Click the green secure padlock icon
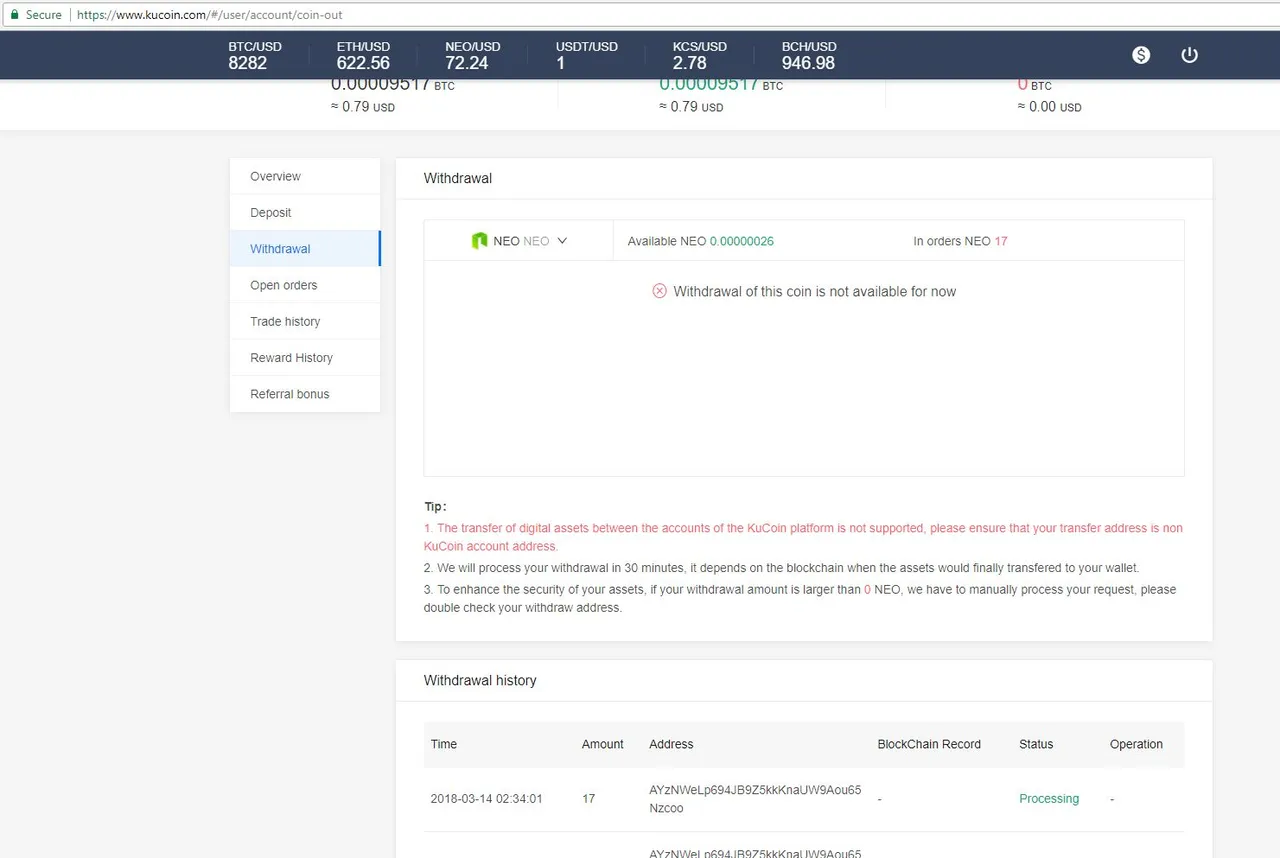Image resolution: width=1280 pixels, height=858 pixels. pos(15,15)
